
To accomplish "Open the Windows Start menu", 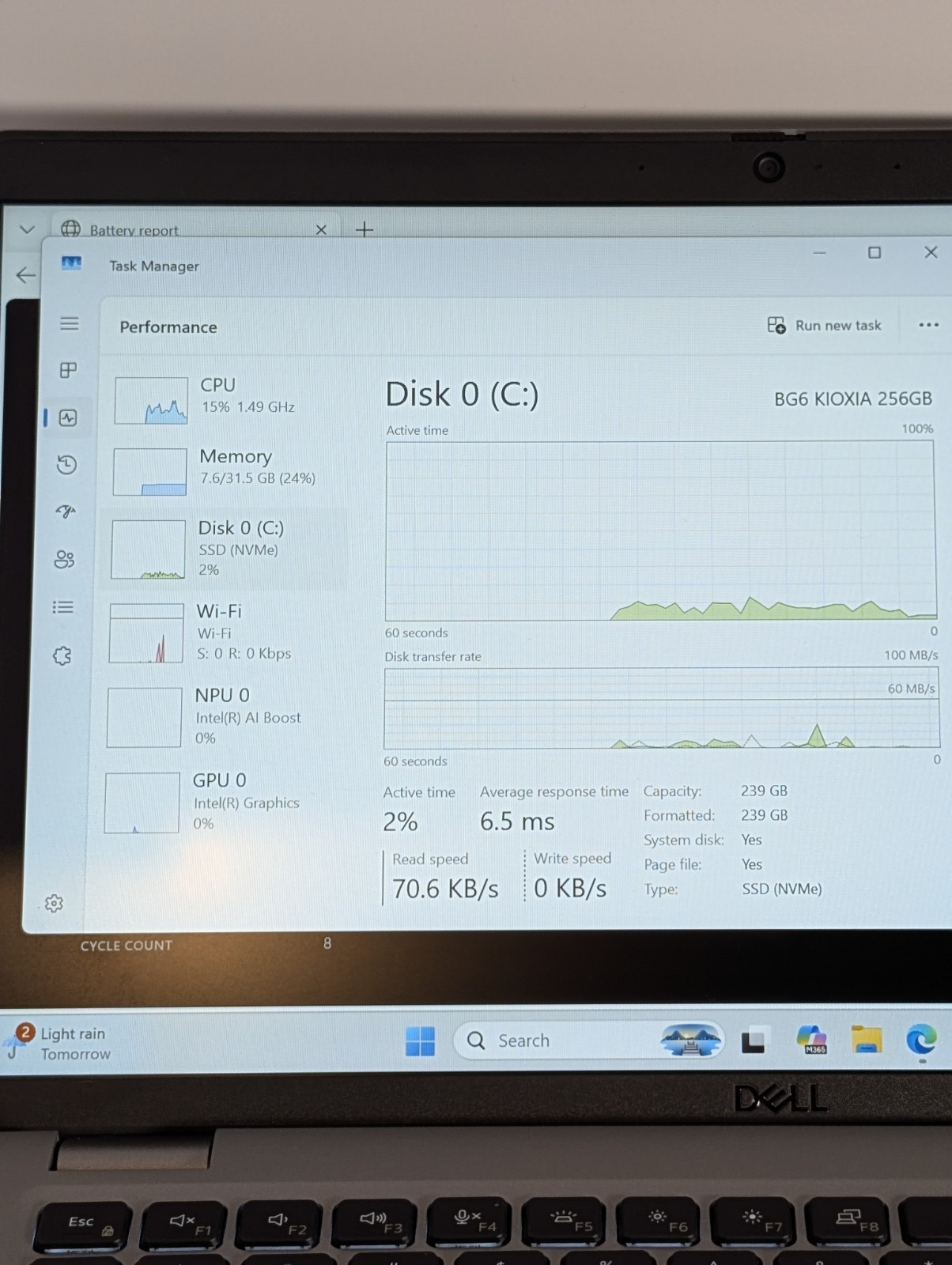I will coord(420,1041).
